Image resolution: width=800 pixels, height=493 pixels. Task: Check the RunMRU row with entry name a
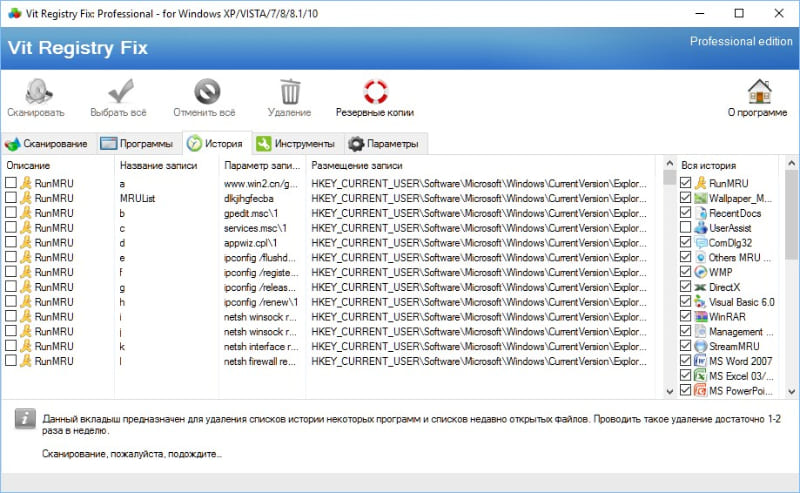11,183
